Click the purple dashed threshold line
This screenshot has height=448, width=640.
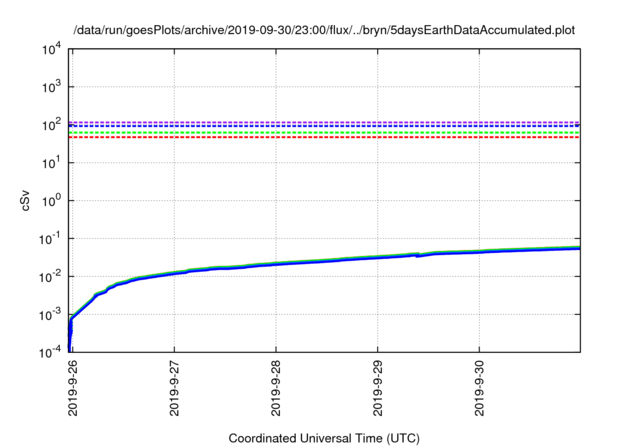coord(324,122)
